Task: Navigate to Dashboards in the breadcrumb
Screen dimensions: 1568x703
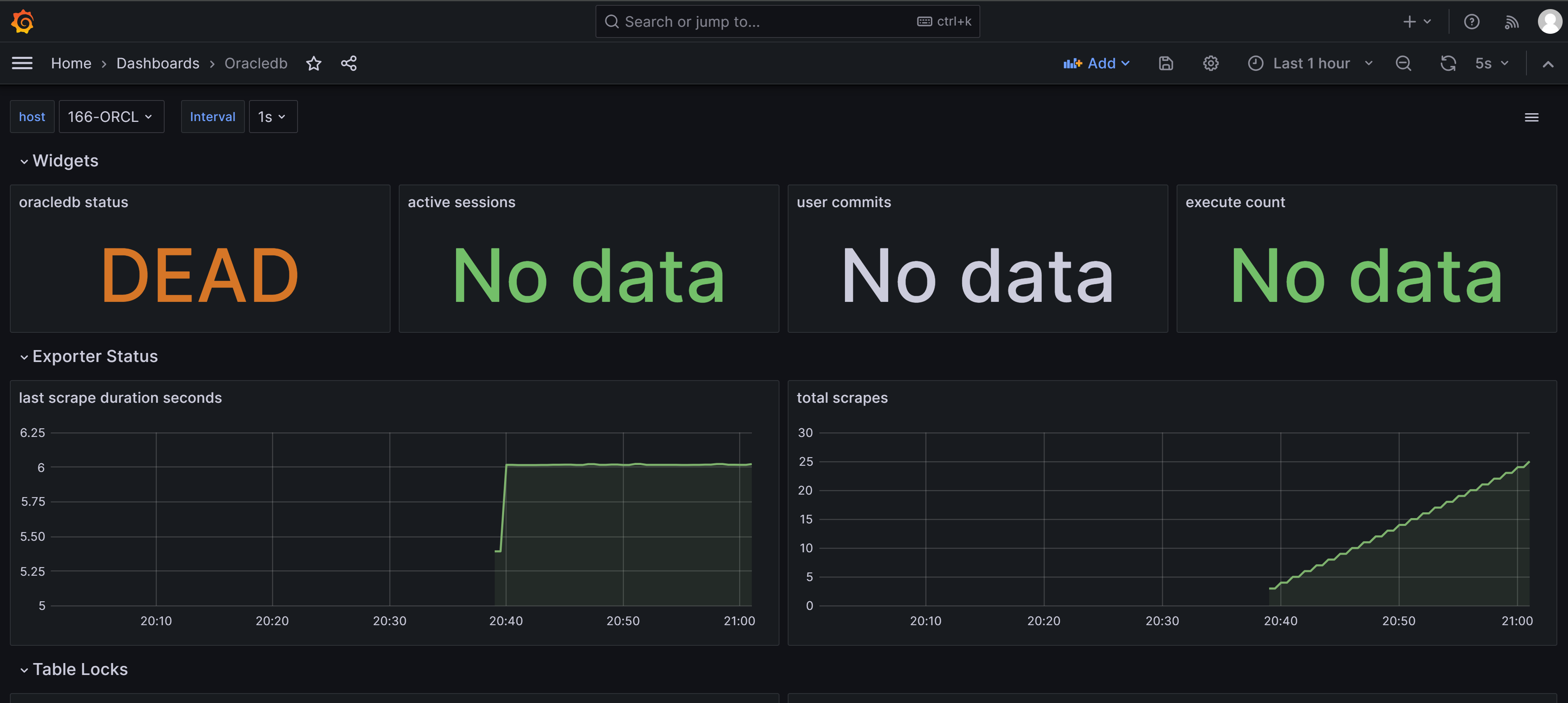Action: click(158, 63)
